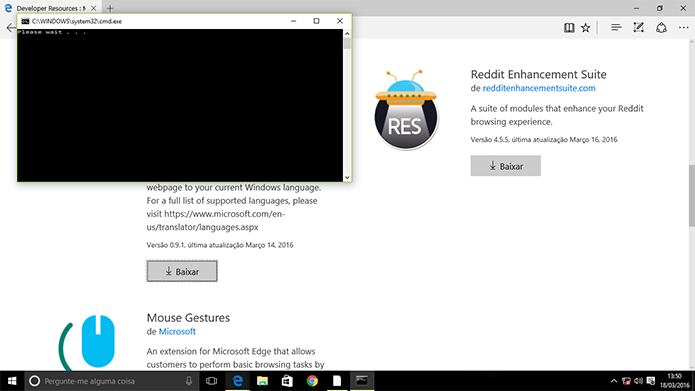This screenshot has height=391, width=695.
Task: Close the cmd.exe window
Action: (x=340, y=21)
